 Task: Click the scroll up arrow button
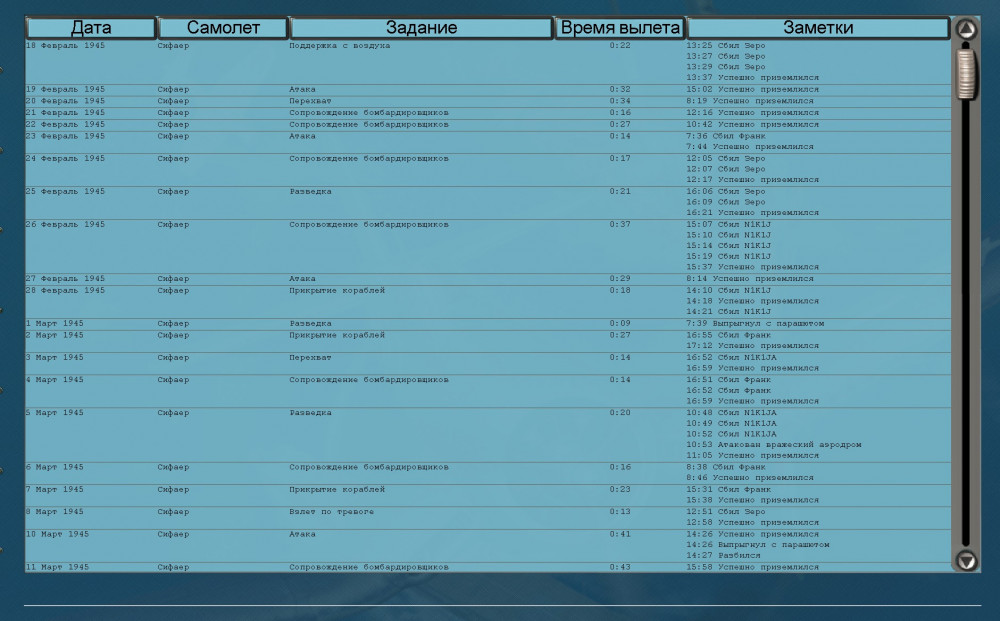point(966,29)
